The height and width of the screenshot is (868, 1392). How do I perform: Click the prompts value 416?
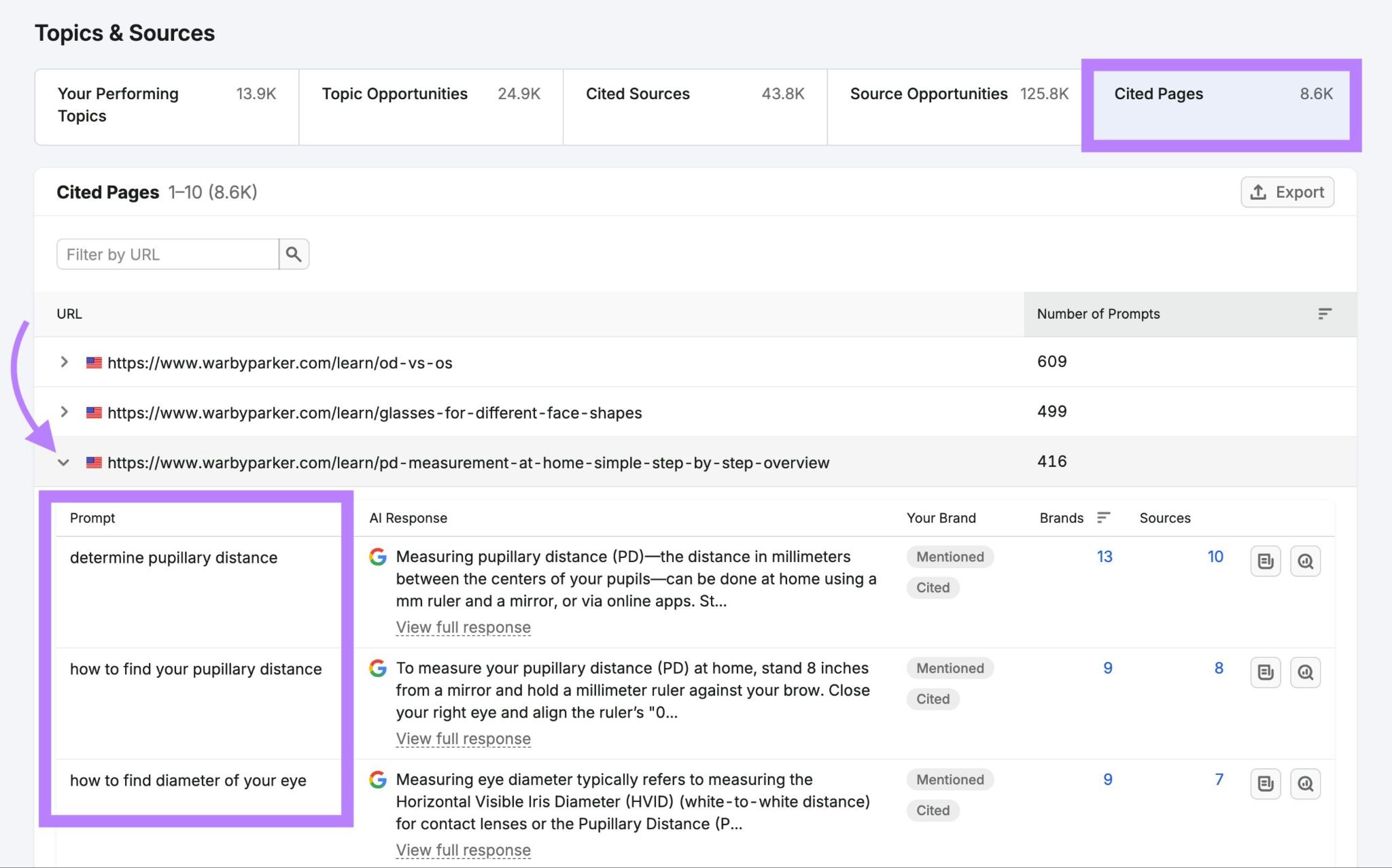tap(1052, 462)
